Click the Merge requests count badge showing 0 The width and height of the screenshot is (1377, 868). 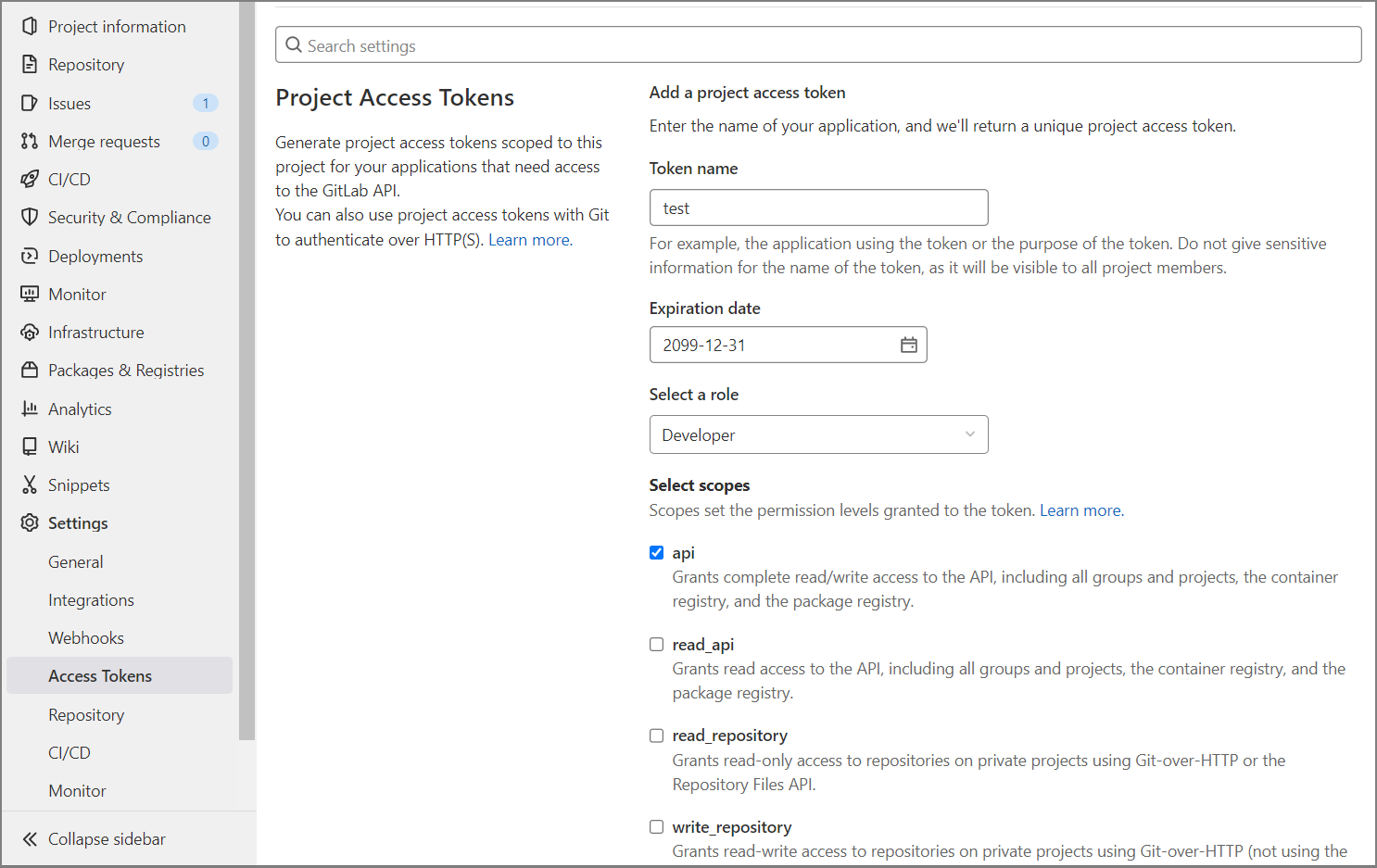[x=206, y=141]
